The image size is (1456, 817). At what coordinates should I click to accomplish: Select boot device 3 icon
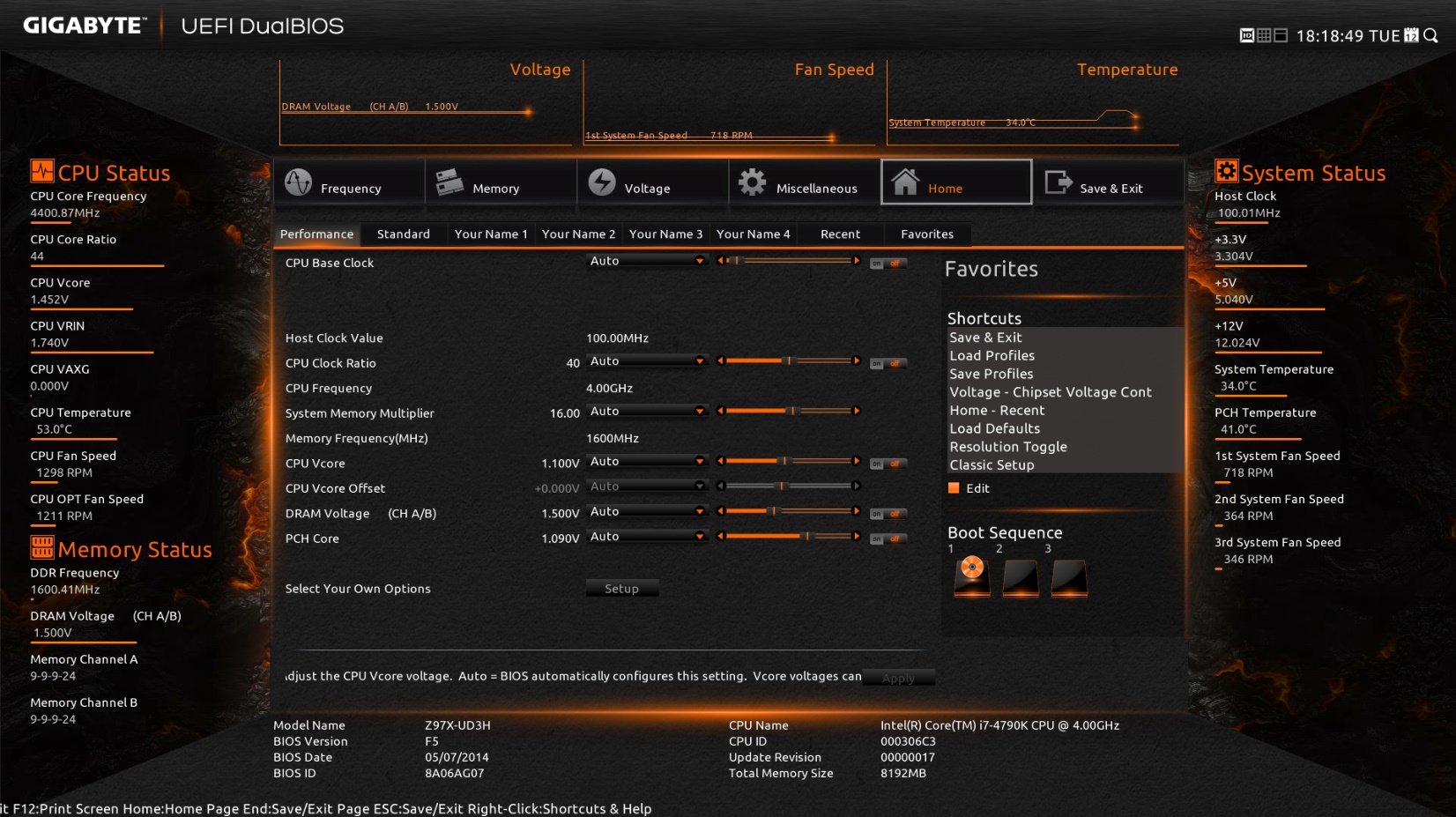(1069, 578)
